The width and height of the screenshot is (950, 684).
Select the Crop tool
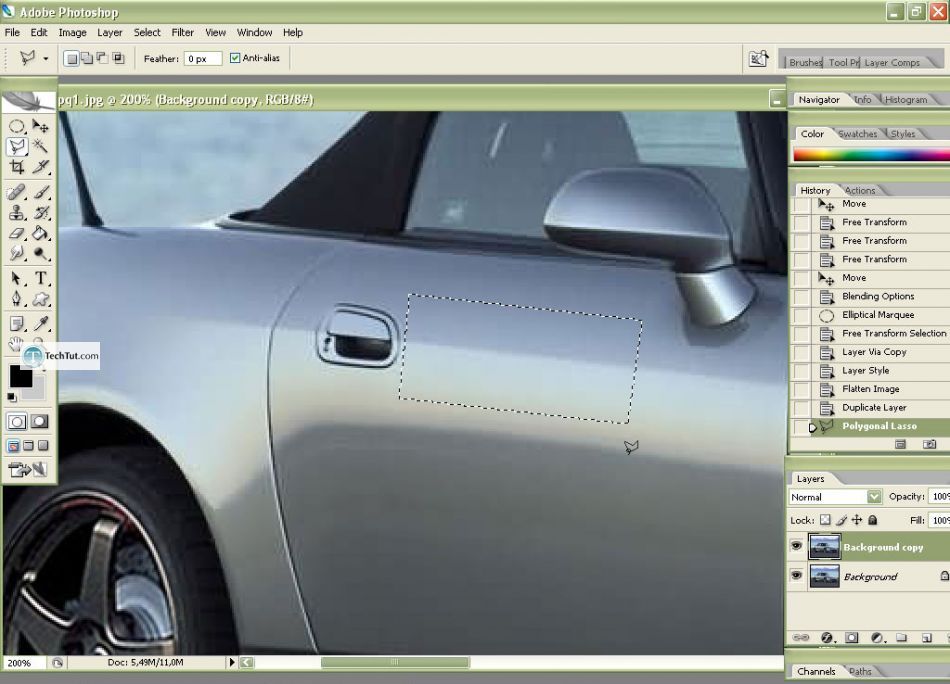coord(16,167)
